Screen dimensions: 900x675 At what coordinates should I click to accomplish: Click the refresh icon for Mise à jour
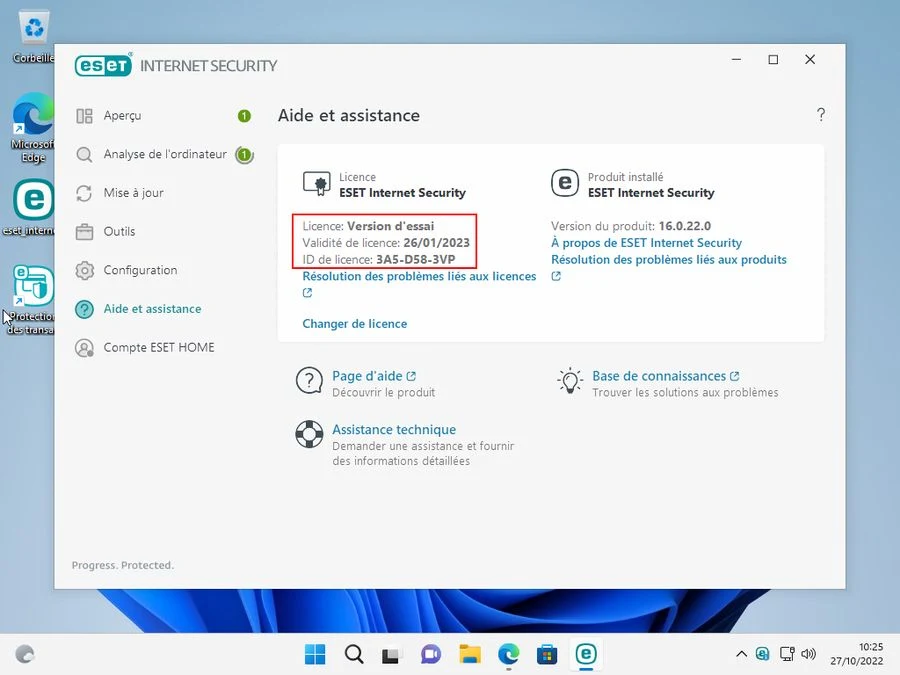coord(84,193)
